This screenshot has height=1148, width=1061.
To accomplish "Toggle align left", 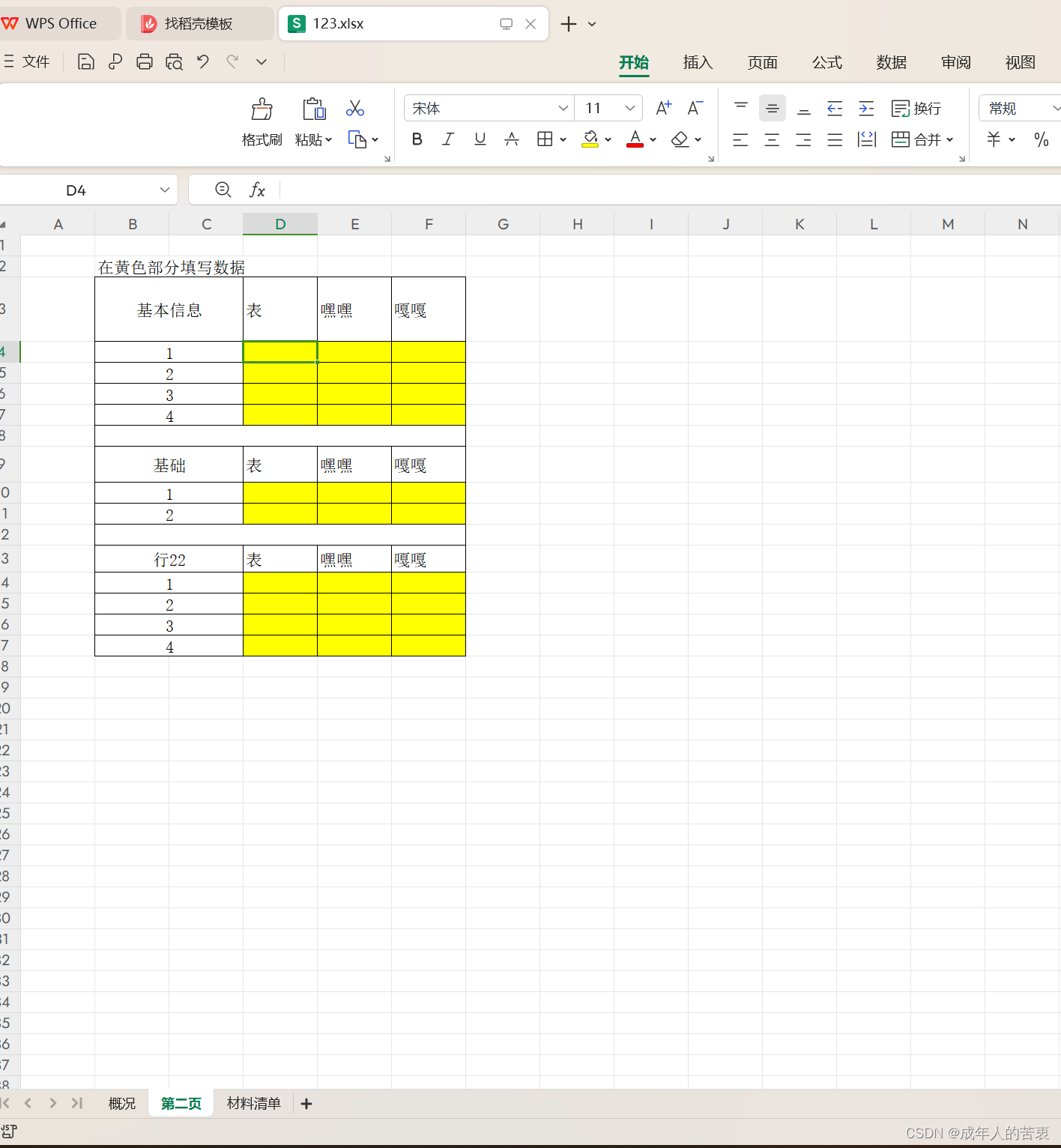I will (x=740, y=139).
